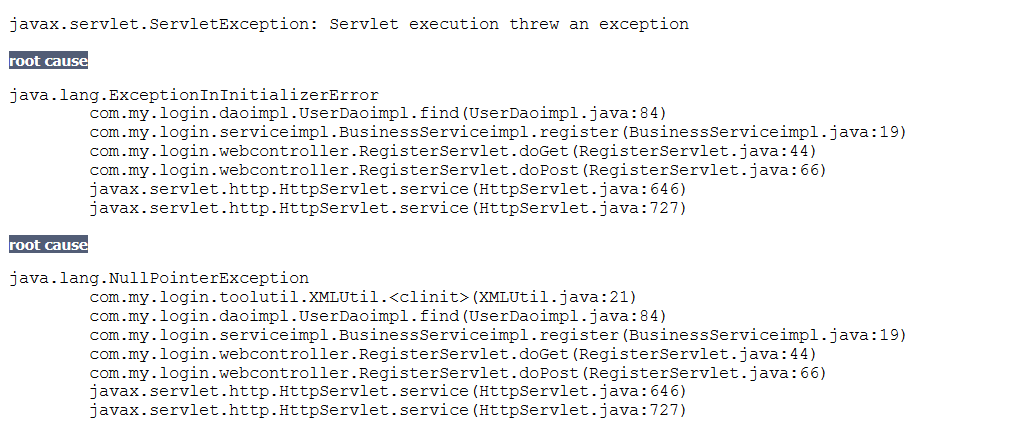This screenshot has height=430, width=1020.
Task: Click the first "root cause" heading
Action: 48,61
